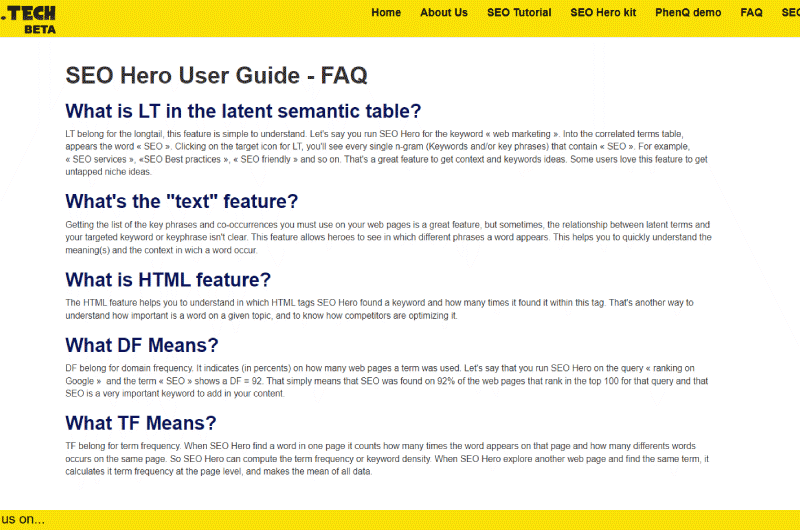This screenshot has width=800, height=530.
Task: Click heading 'What is HTML feature?'
Action: click(x=168, y=280)
